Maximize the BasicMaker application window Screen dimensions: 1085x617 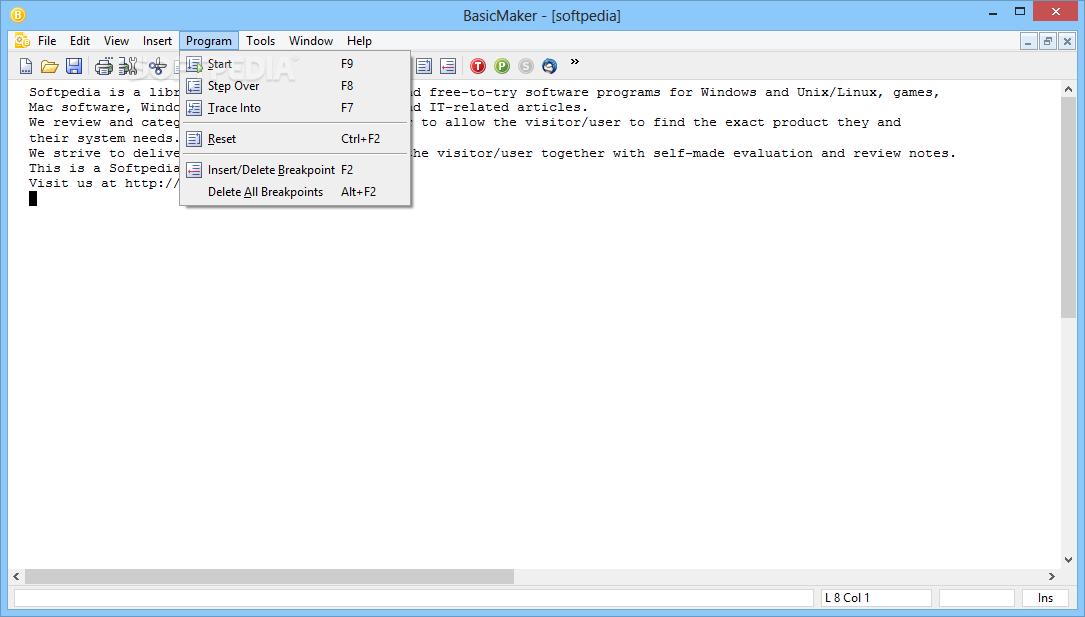click(x=1020, y=11)
